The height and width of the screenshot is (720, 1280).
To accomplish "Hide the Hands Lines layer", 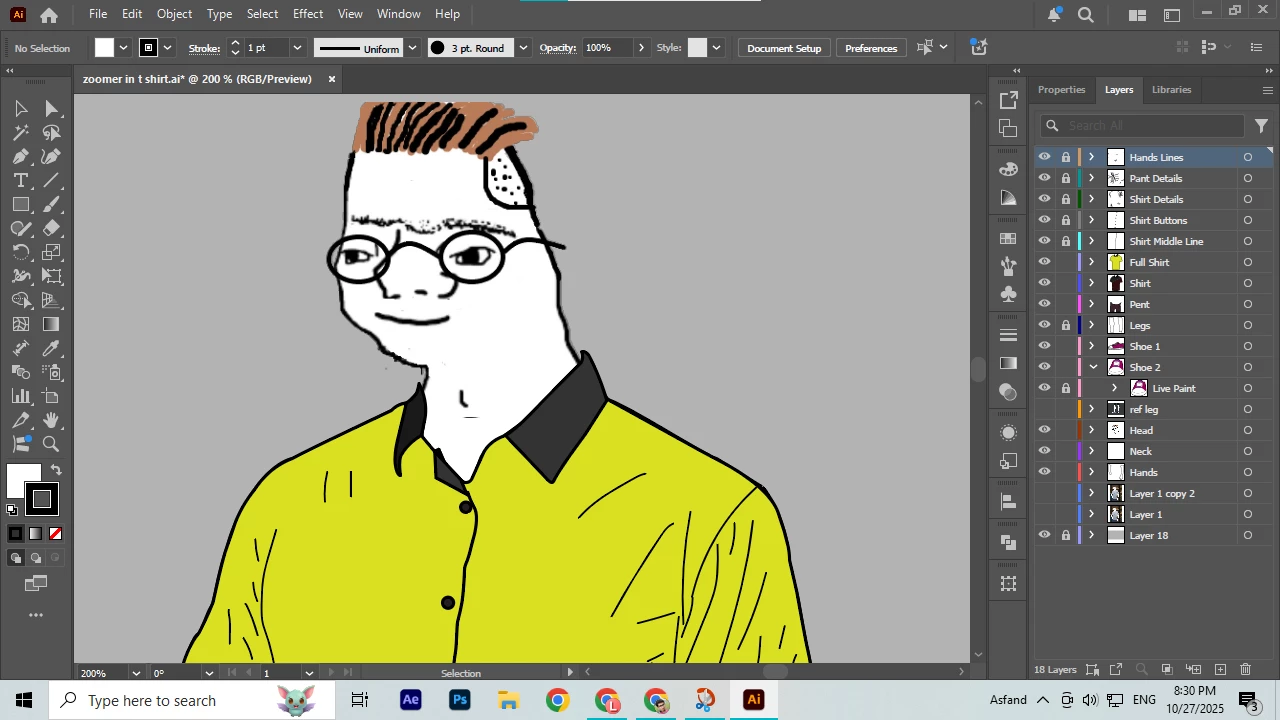I will tap(1044, 157).
